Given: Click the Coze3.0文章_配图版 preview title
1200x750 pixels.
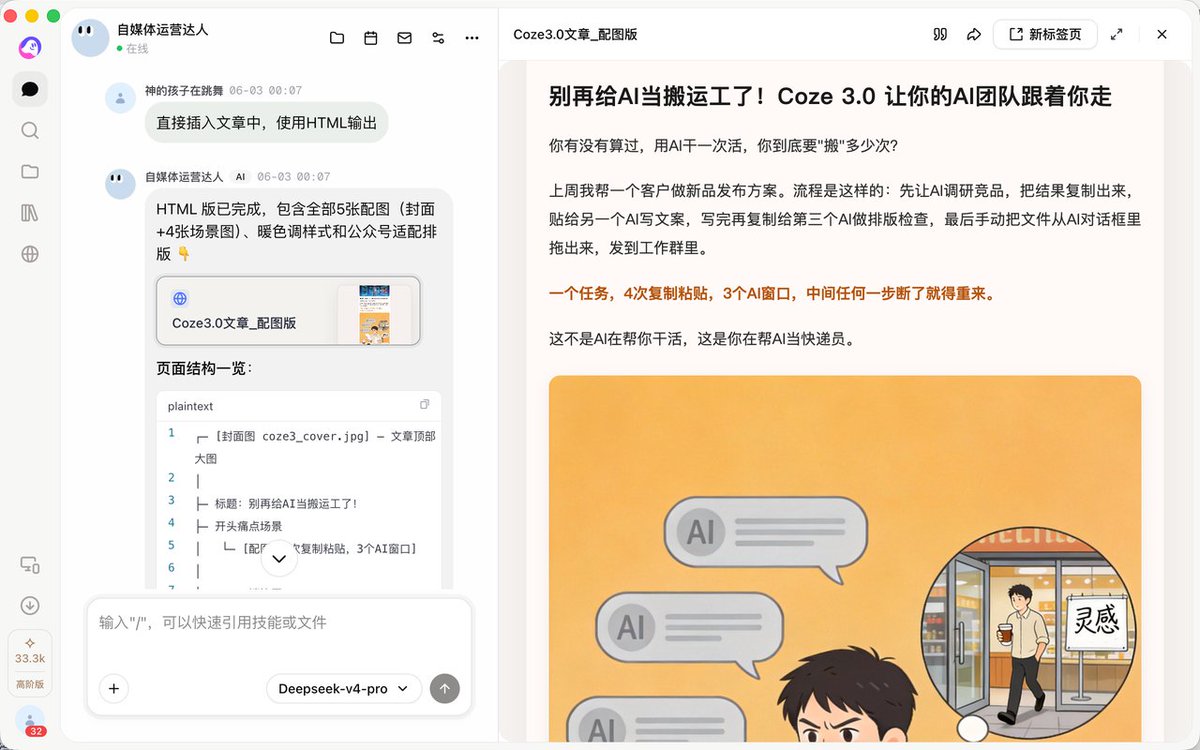Looking at the screenshot, I should coord(575,34).
